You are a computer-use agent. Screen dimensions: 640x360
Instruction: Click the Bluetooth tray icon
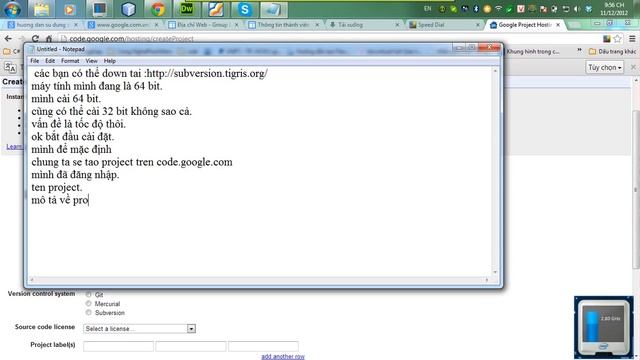(476, 9)
